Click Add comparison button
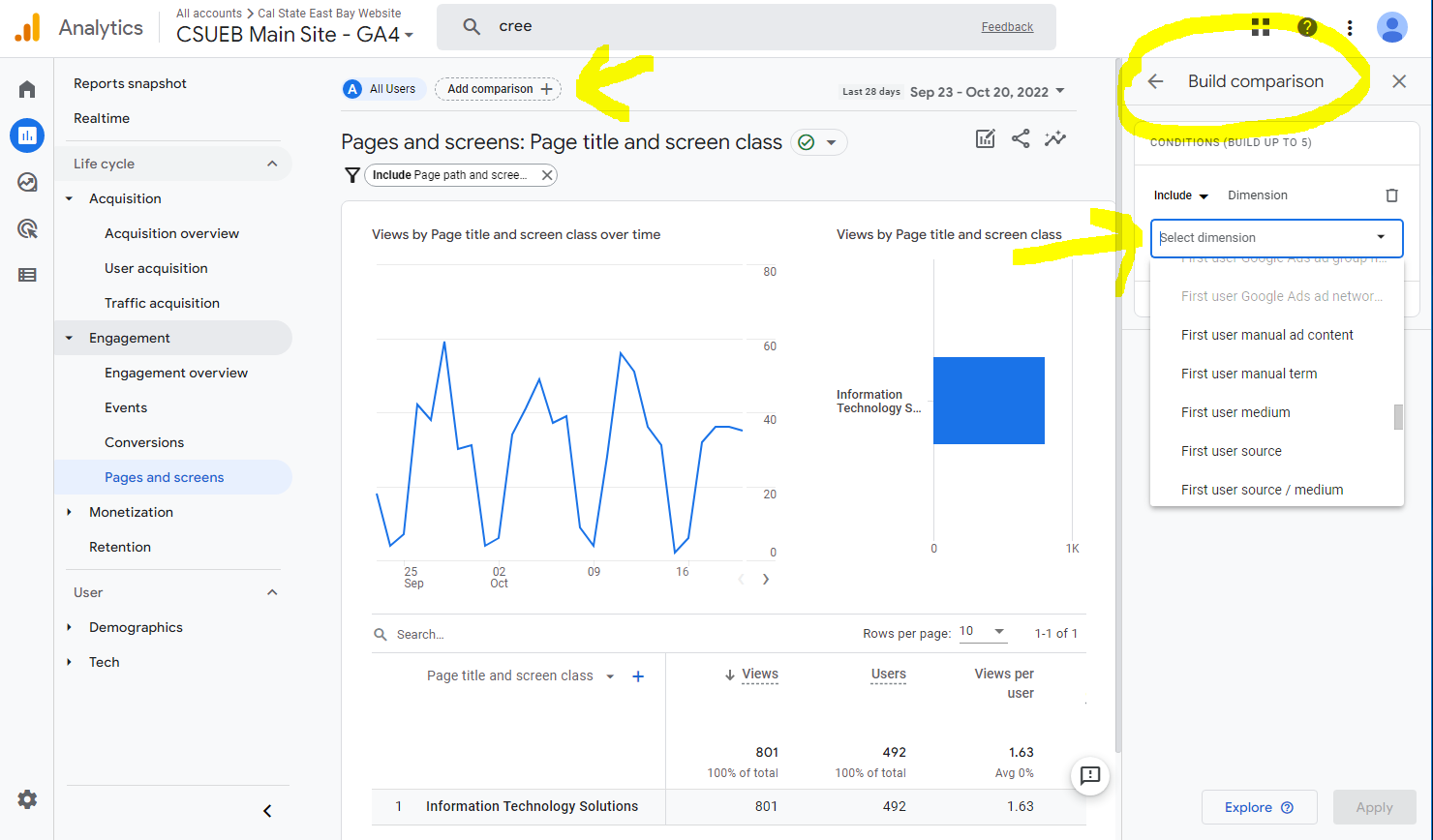1433x840 pixels. [498, 89]
